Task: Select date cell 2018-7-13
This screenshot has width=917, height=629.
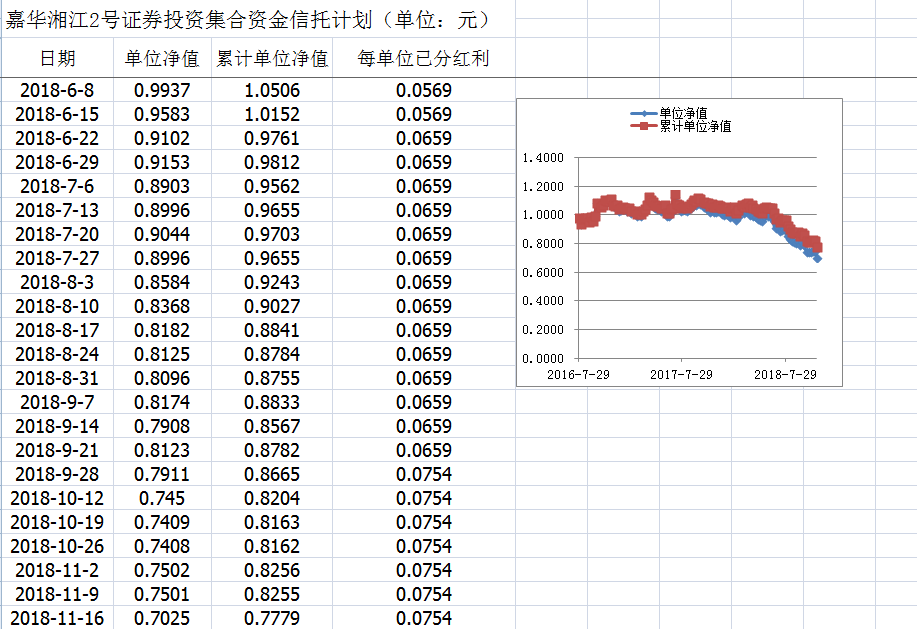Action: (x=57, y=210)
